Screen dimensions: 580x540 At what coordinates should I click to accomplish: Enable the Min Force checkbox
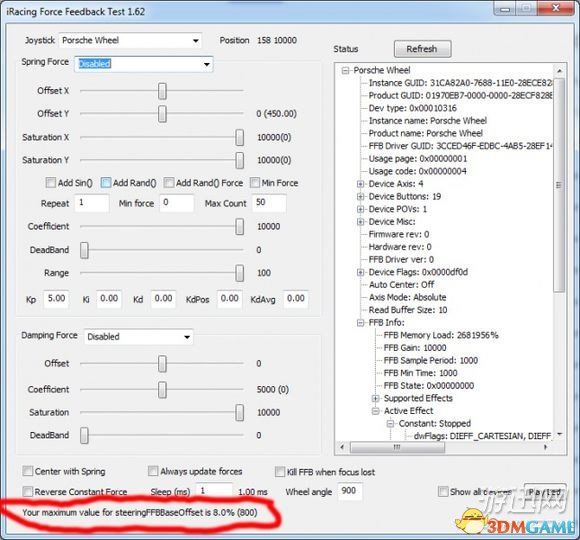(255, 183)
